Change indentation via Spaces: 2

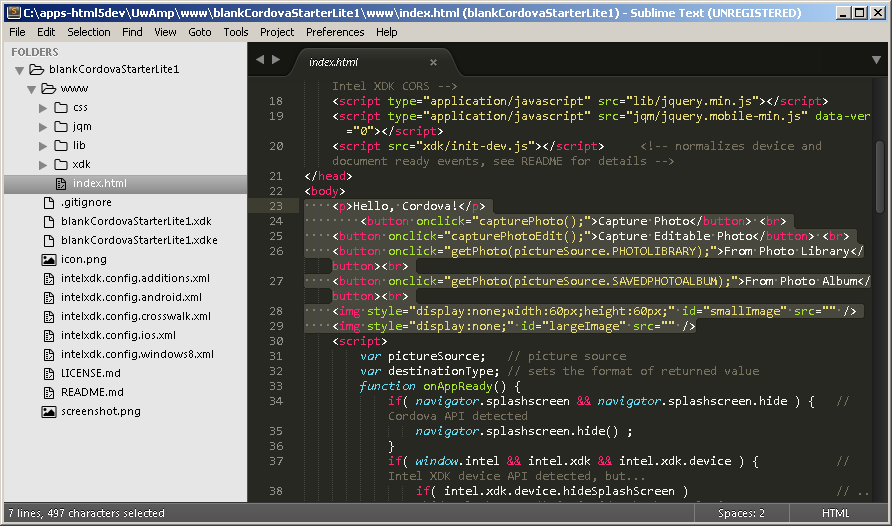point(741,513)
